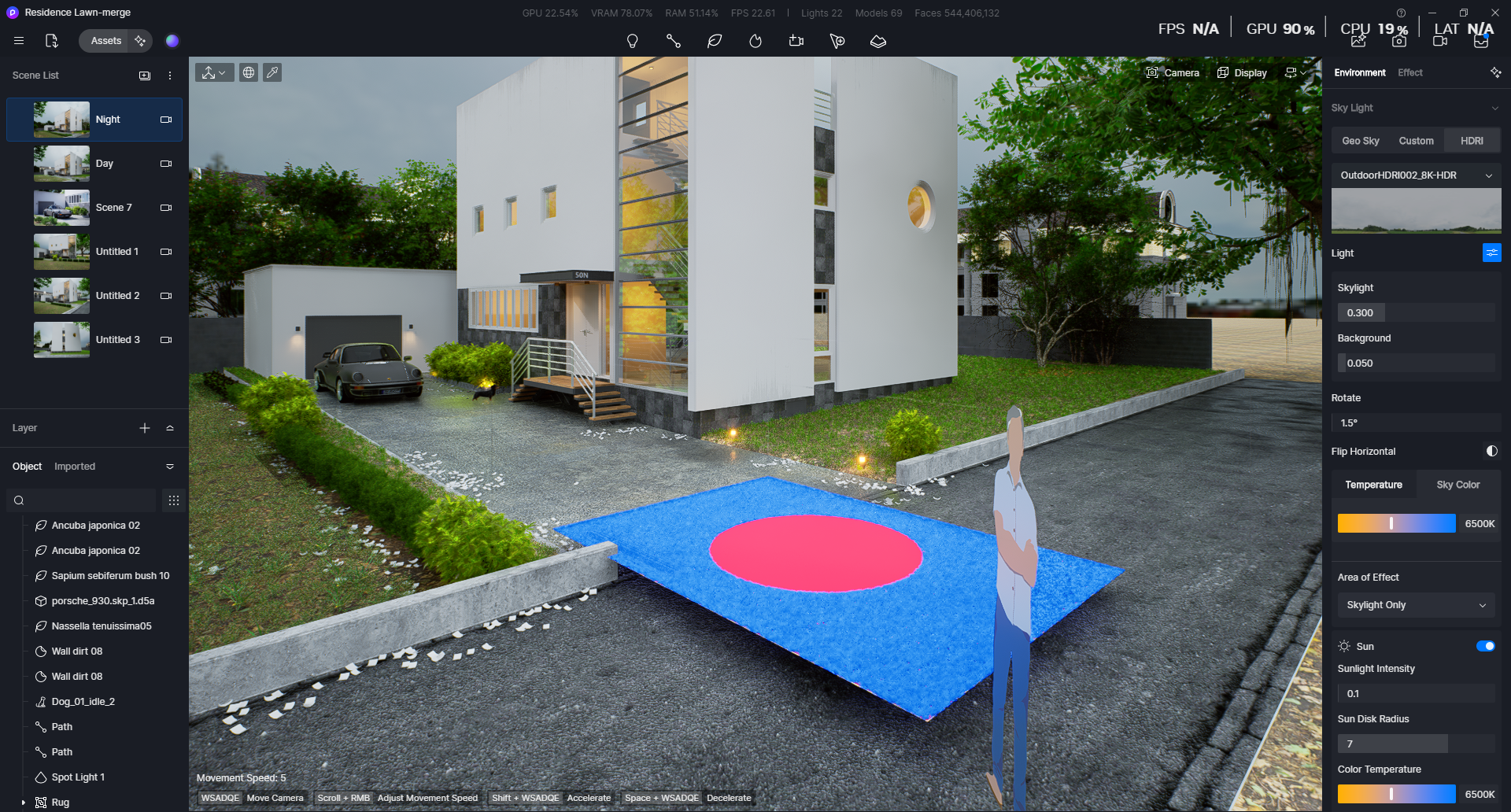The height and width of the screenshot is (812, 1511).
Task: Select the eyedropper material picker
Action: coord(272,72)
